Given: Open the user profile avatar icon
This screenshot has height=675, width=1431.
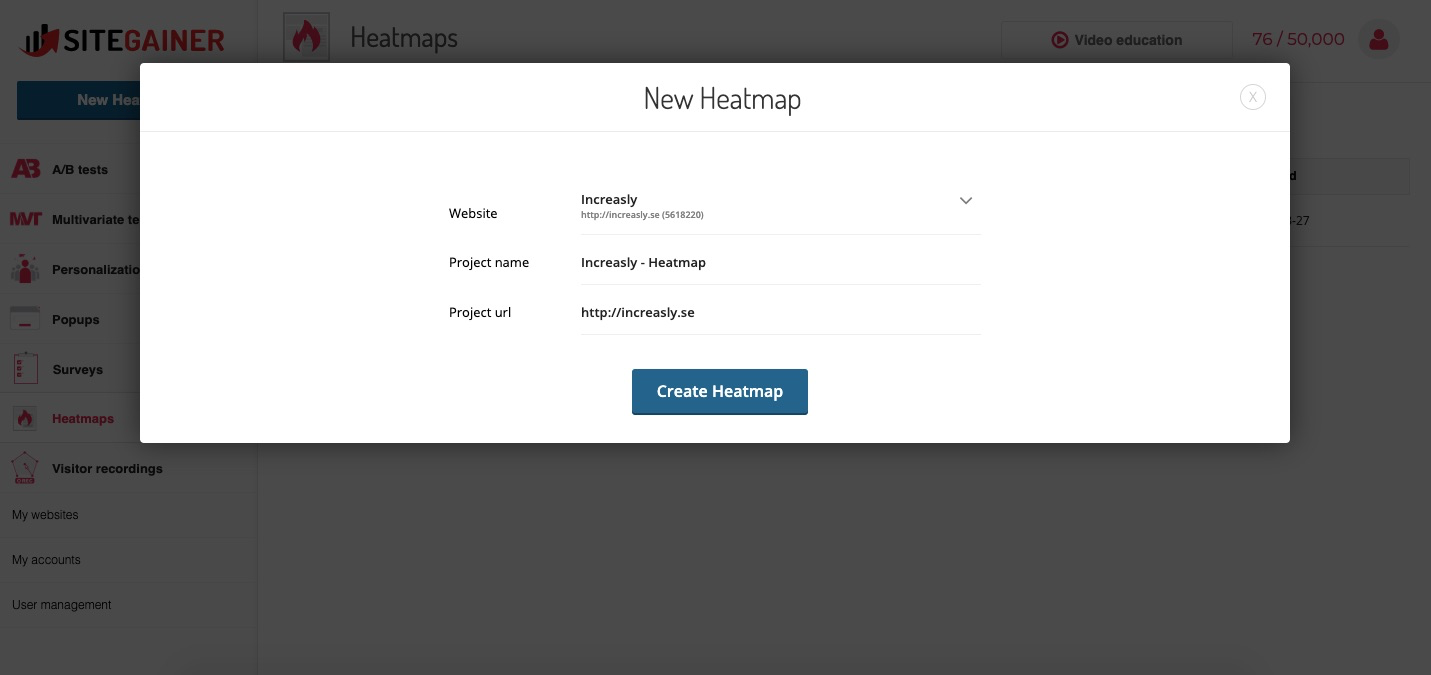Looking at the screenshot, I should [x=1379, y=39].
